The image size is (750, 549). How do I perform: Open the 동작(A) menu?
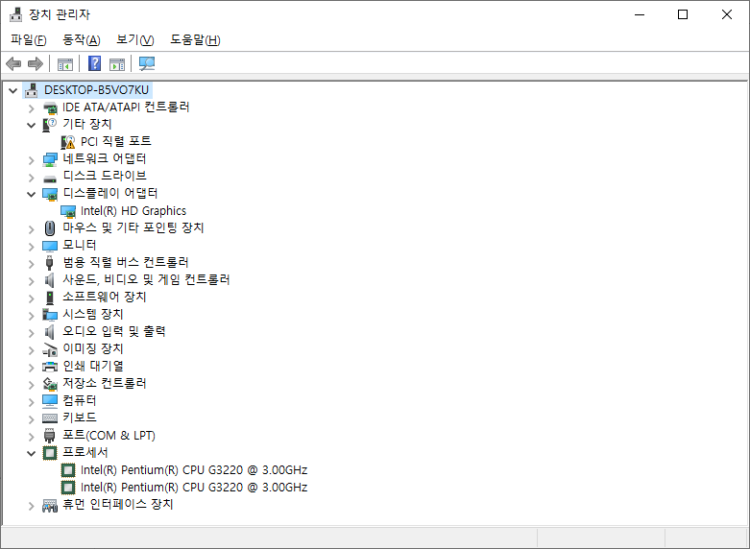81,40
